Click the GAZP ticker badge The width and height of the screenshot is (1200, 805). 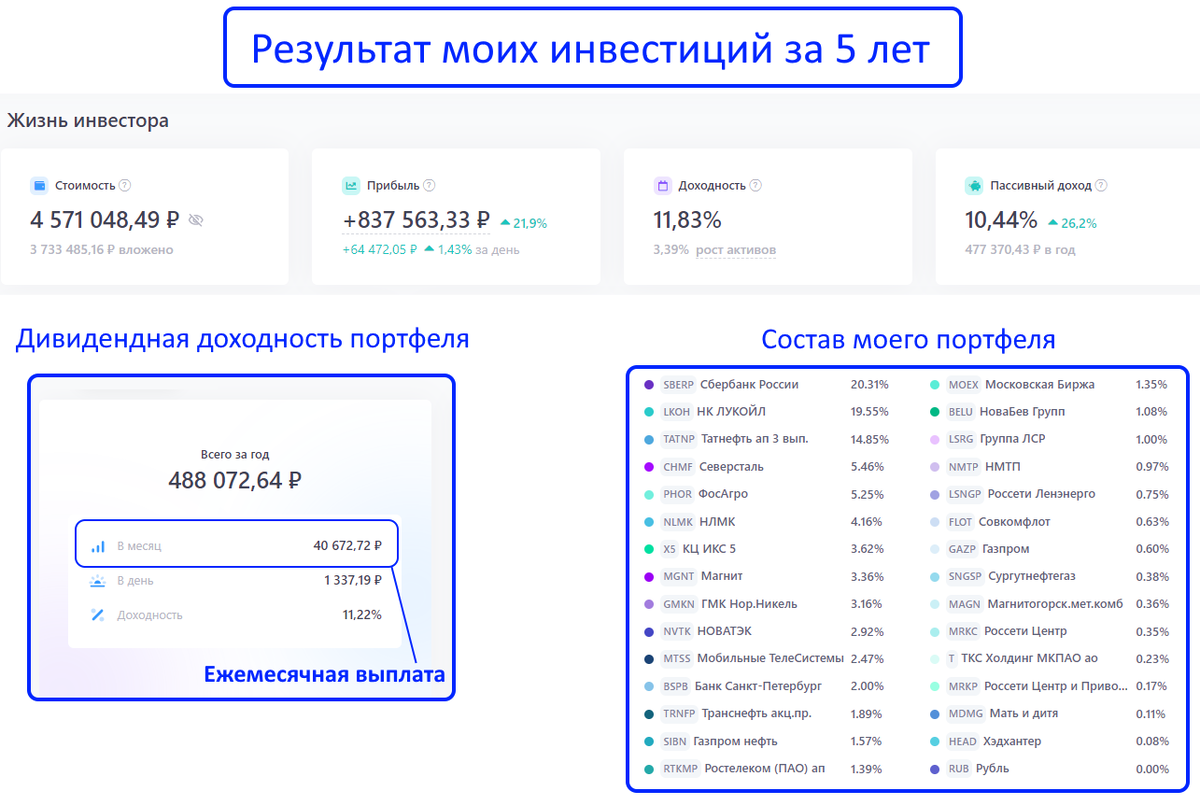tap(961, 549)
